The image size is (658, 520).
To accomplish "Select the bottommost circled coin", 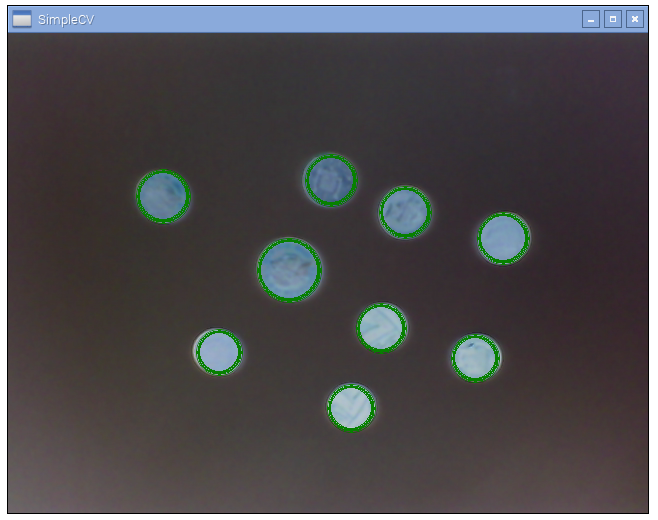I will (351, 407).
